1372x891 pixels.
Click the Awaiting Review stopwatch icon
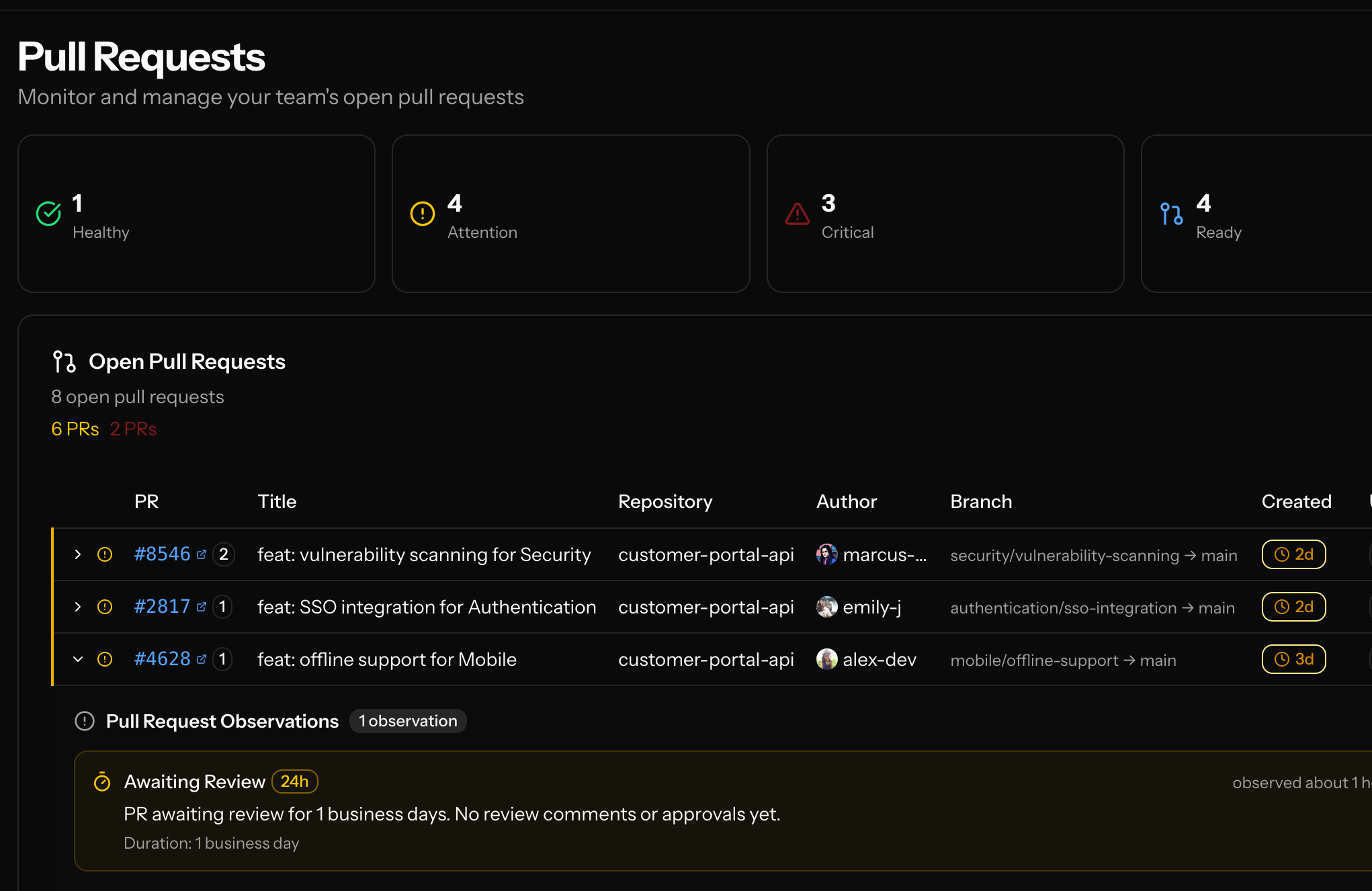pos(102,781)
